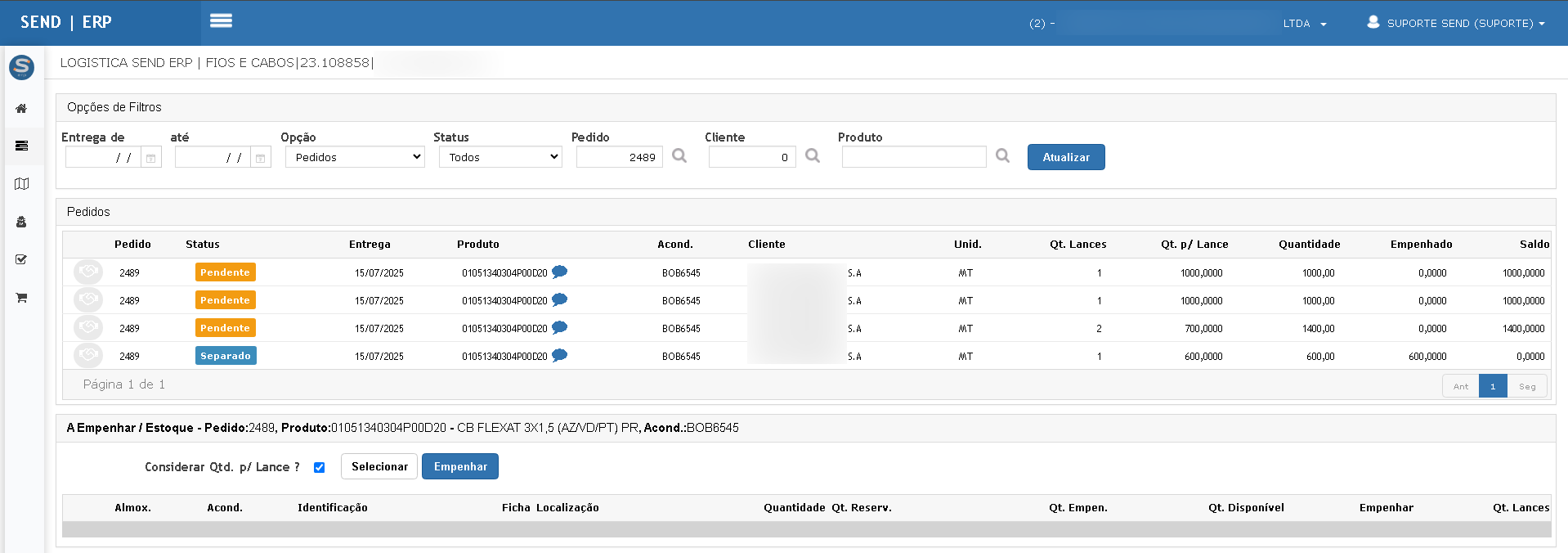The height and width of the screenshot is (553, 1568).
Task: Click the Empenhar button
Action: click(460, 466)
